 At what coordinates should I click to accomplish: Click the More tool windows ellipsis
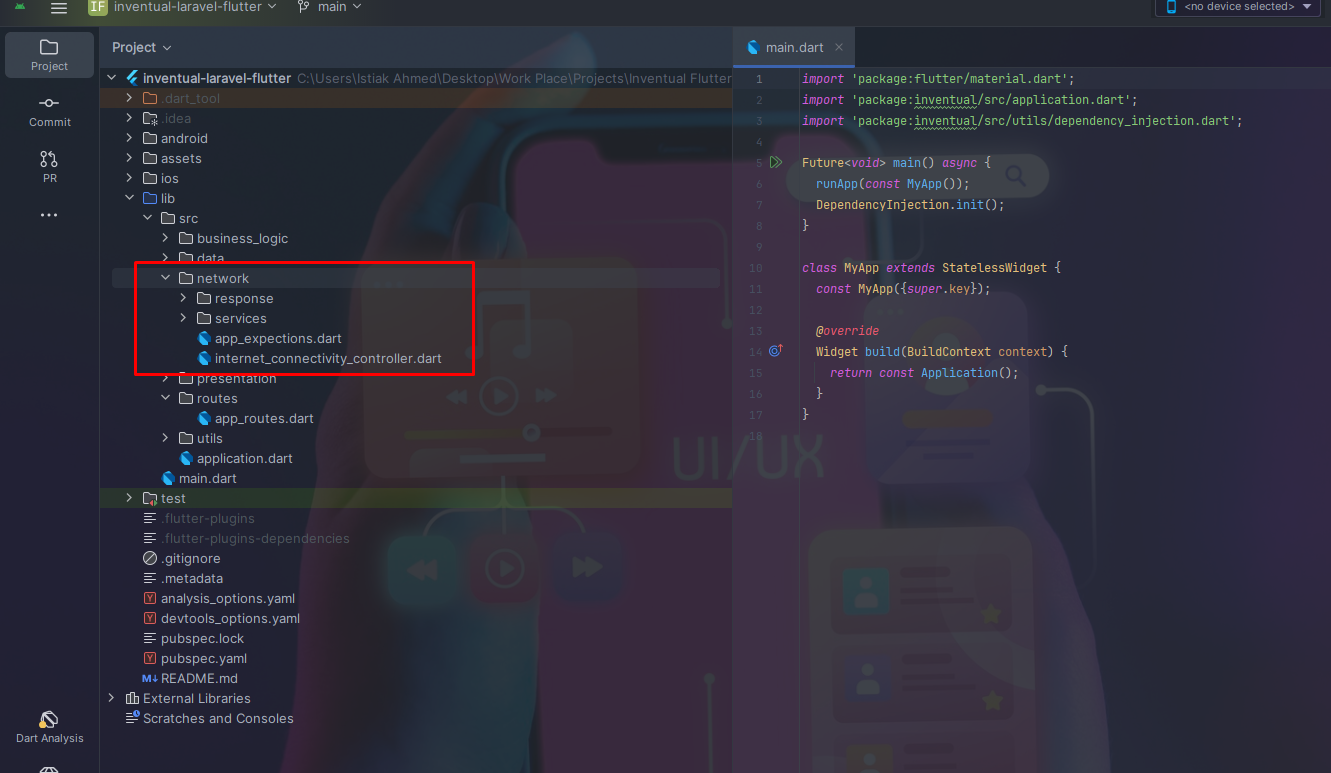[49, 215]
